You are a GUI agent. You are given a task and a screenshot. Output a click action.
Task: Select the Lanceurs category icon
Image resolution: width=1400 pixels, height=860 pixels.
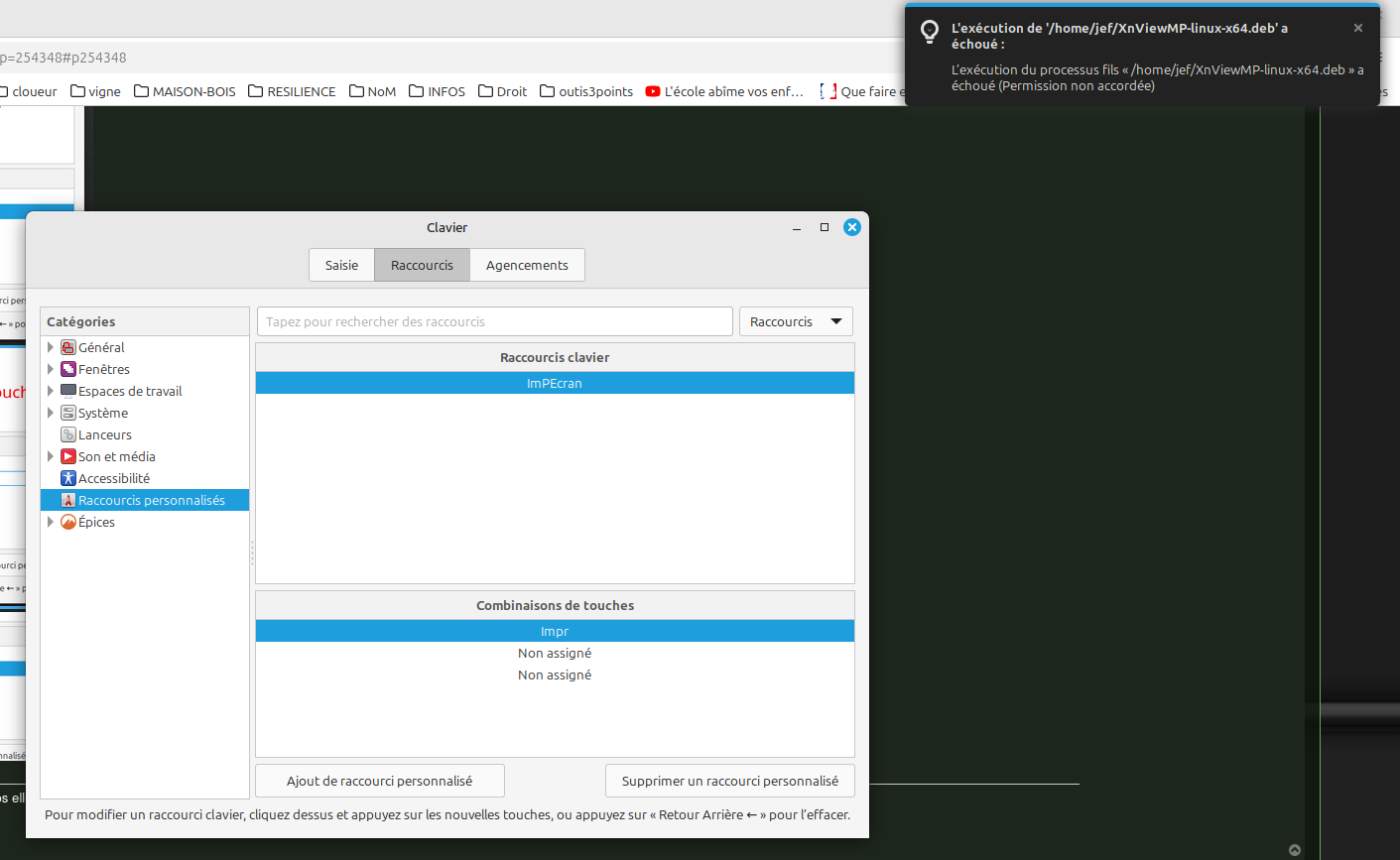click(x=68, y=434)
